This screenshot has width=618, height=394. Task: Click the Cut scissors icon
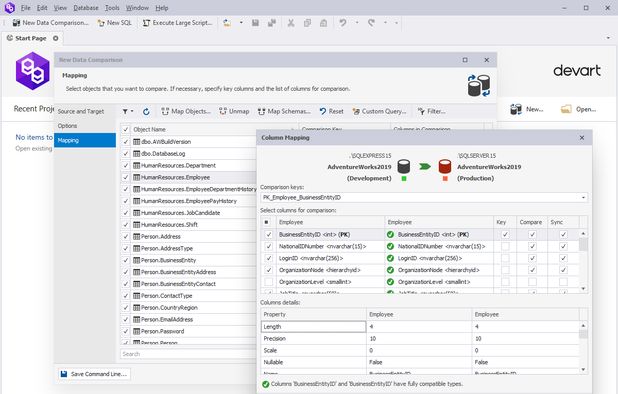pyautogui.click(x=291, y=23)
